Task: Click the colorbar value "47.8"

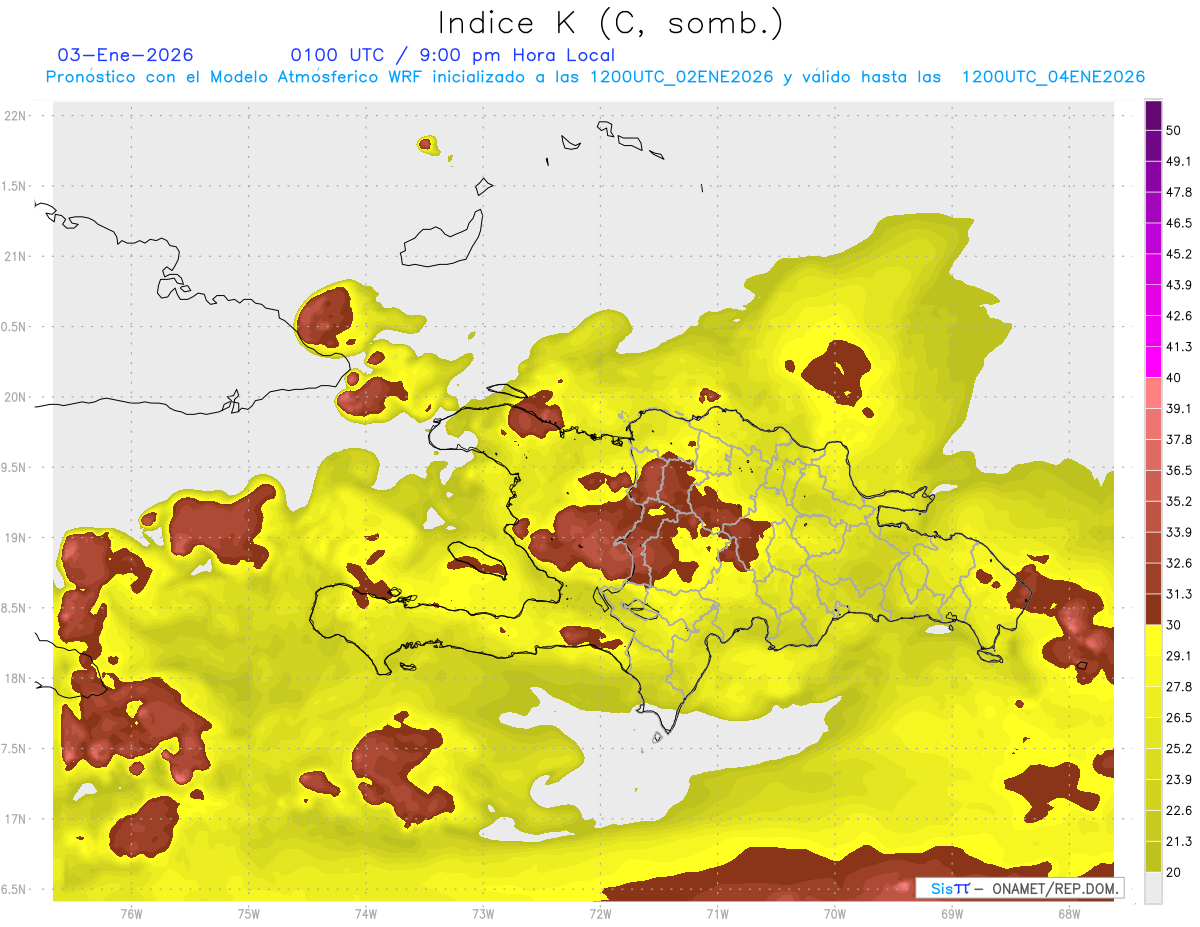Action: click(1179, 192)
